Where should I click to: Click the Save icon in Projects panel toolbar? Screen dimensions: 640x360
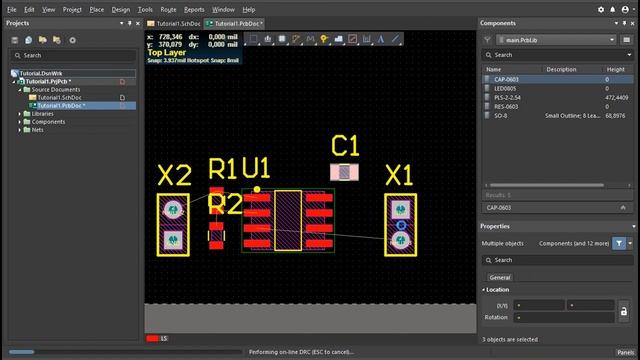[x=15, y=40]
